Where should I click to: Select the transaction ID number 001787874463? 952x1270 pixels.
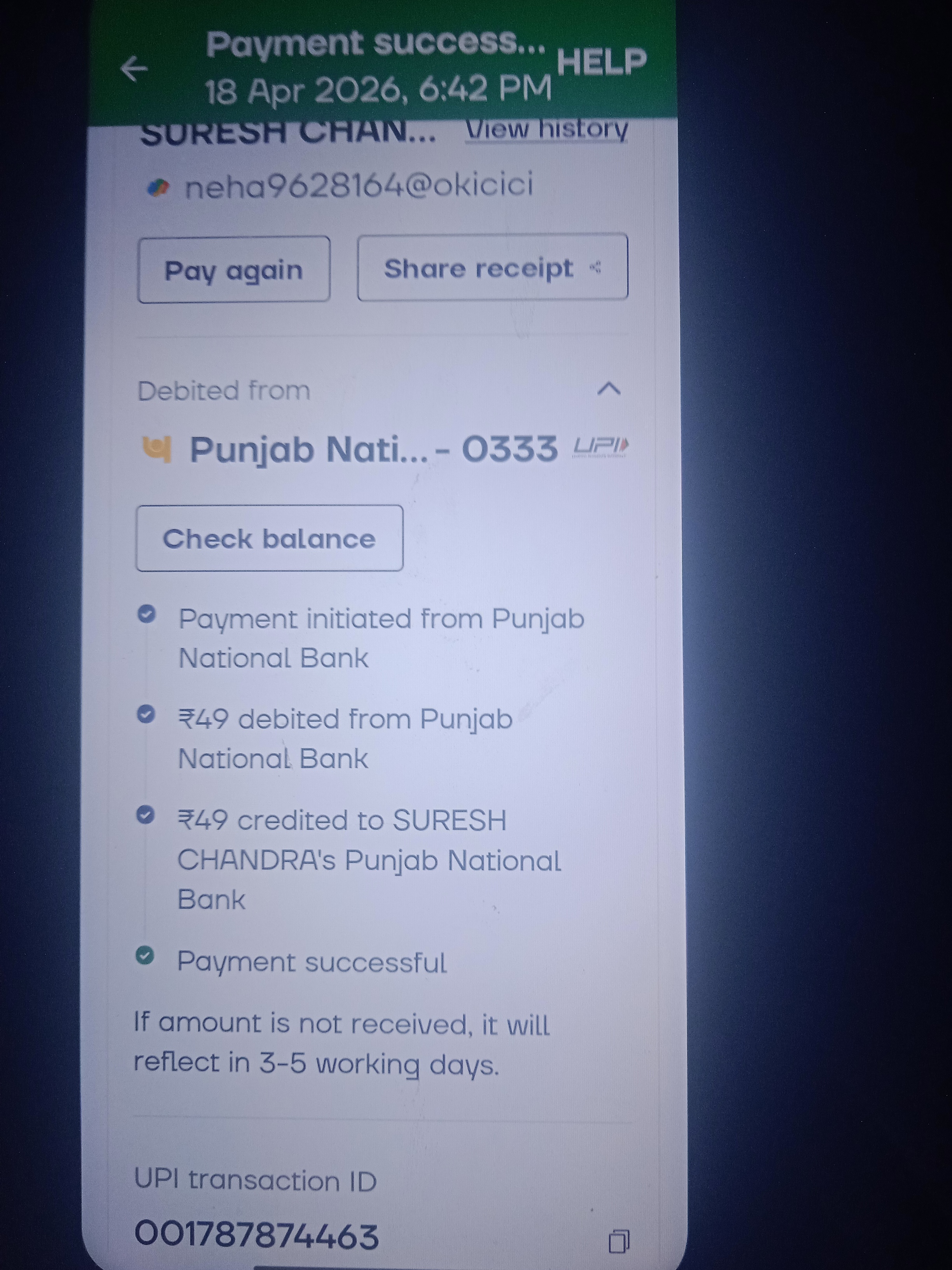point(257,1235)
